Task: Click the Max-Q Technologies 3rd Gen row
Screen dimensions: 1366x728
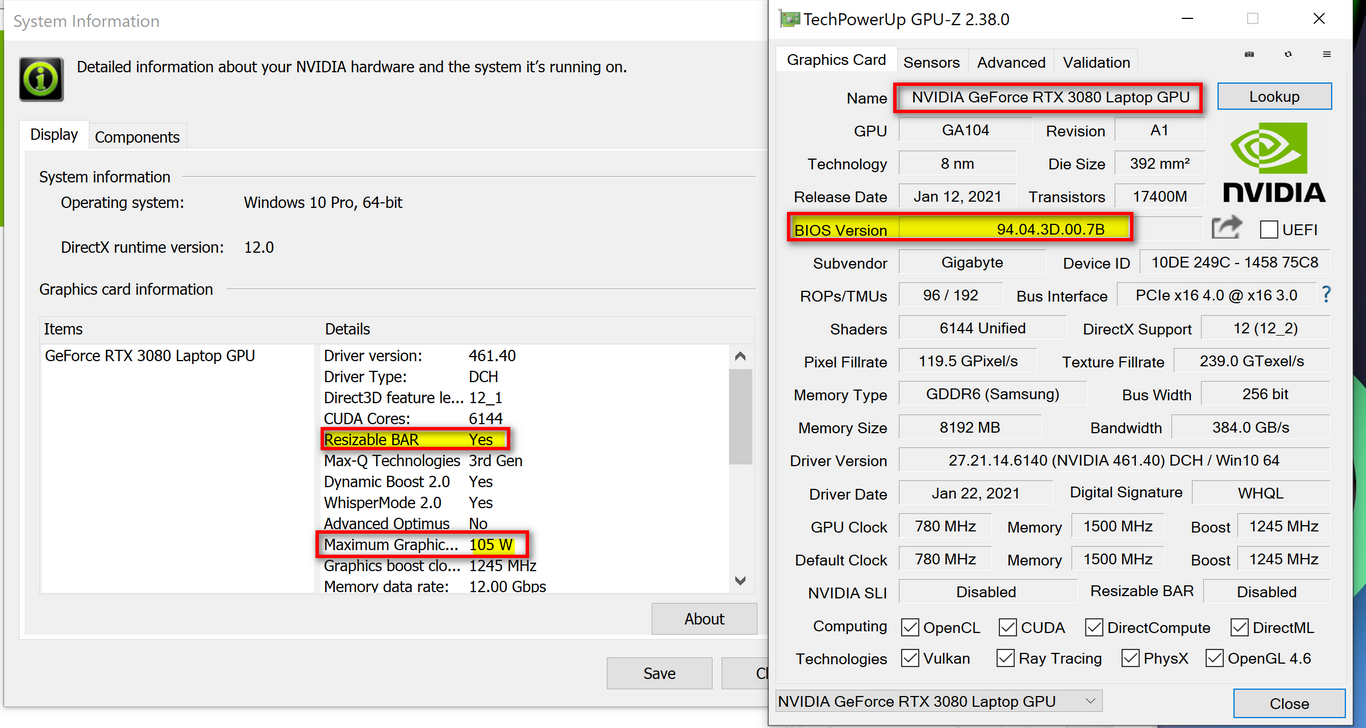Action: [x=423, y=461]
